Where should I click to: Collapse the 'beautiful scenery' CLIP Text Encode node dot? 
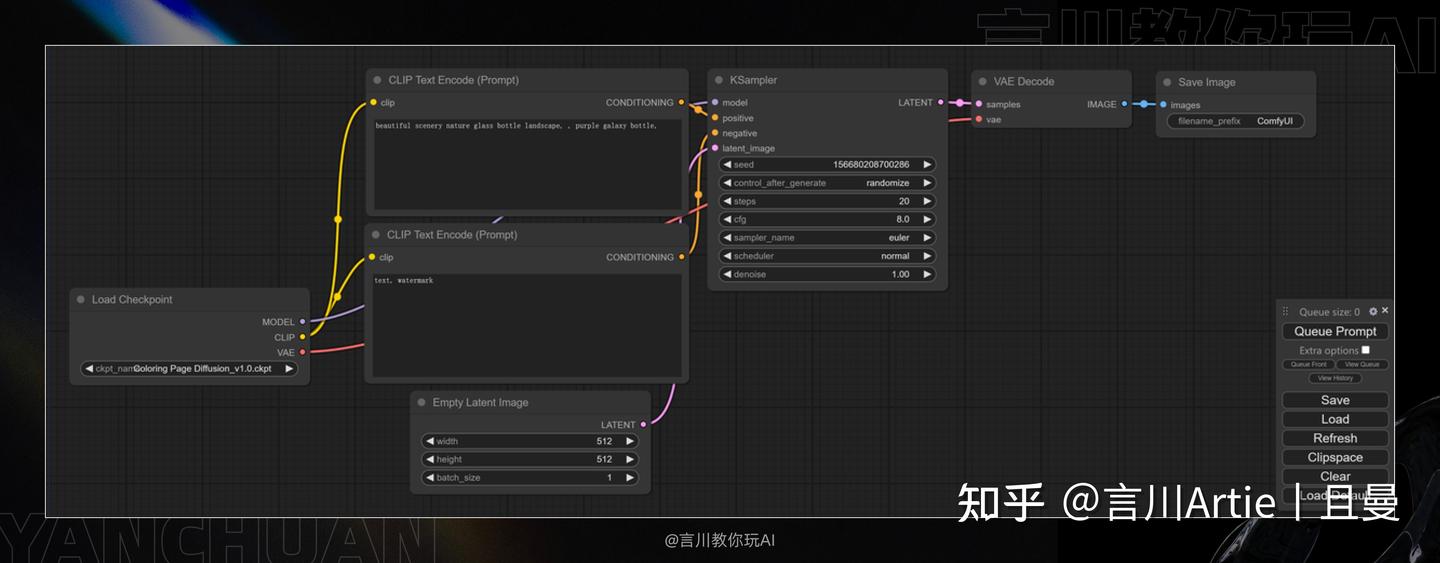coord(377,80)
